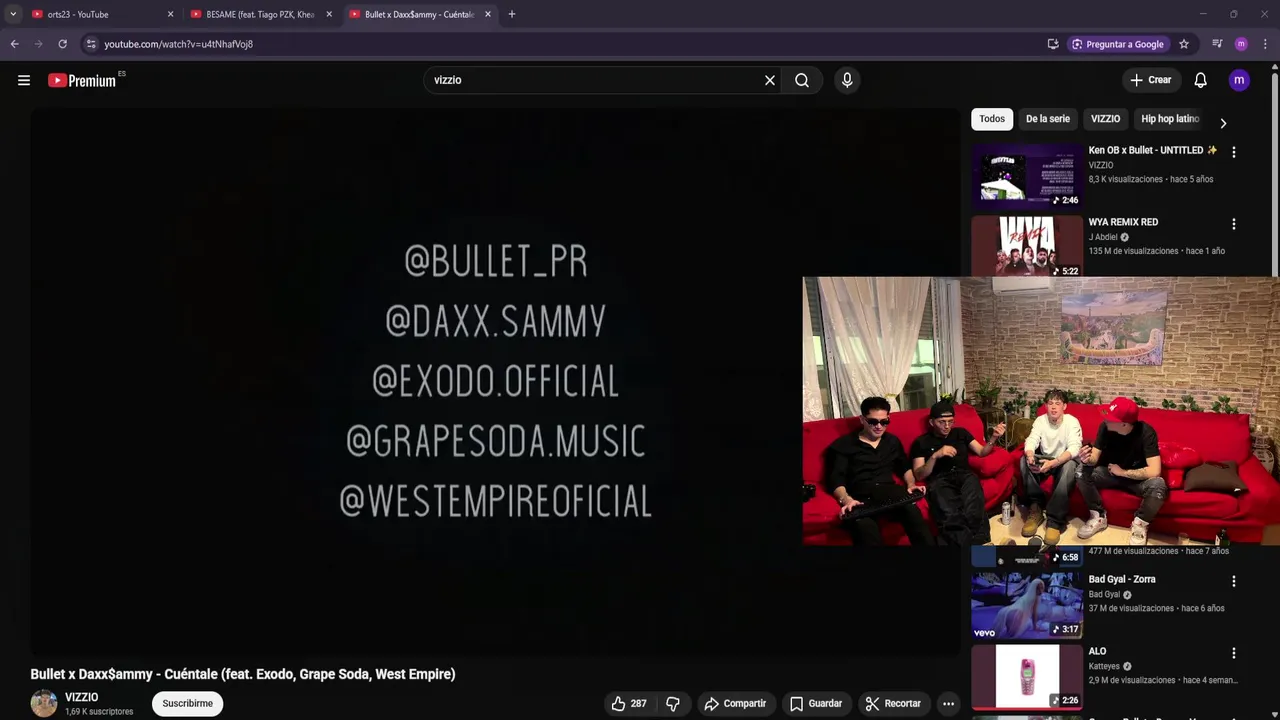Image resolution: width=1280 pixels, height=720 pixels.
Task: Open the media controls icon in Chrome toolbar
Action: click(x=1217, y=44)
